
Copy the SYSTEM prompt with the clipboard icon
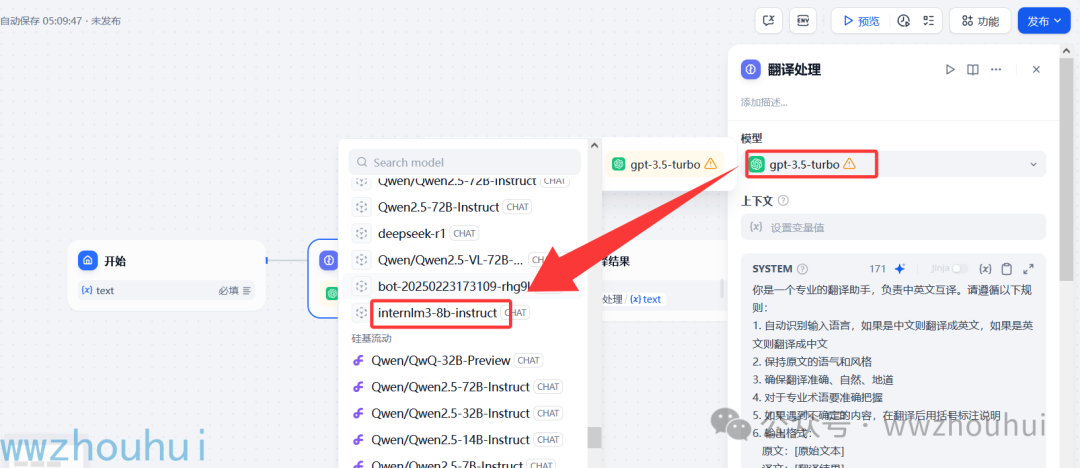1007,269
